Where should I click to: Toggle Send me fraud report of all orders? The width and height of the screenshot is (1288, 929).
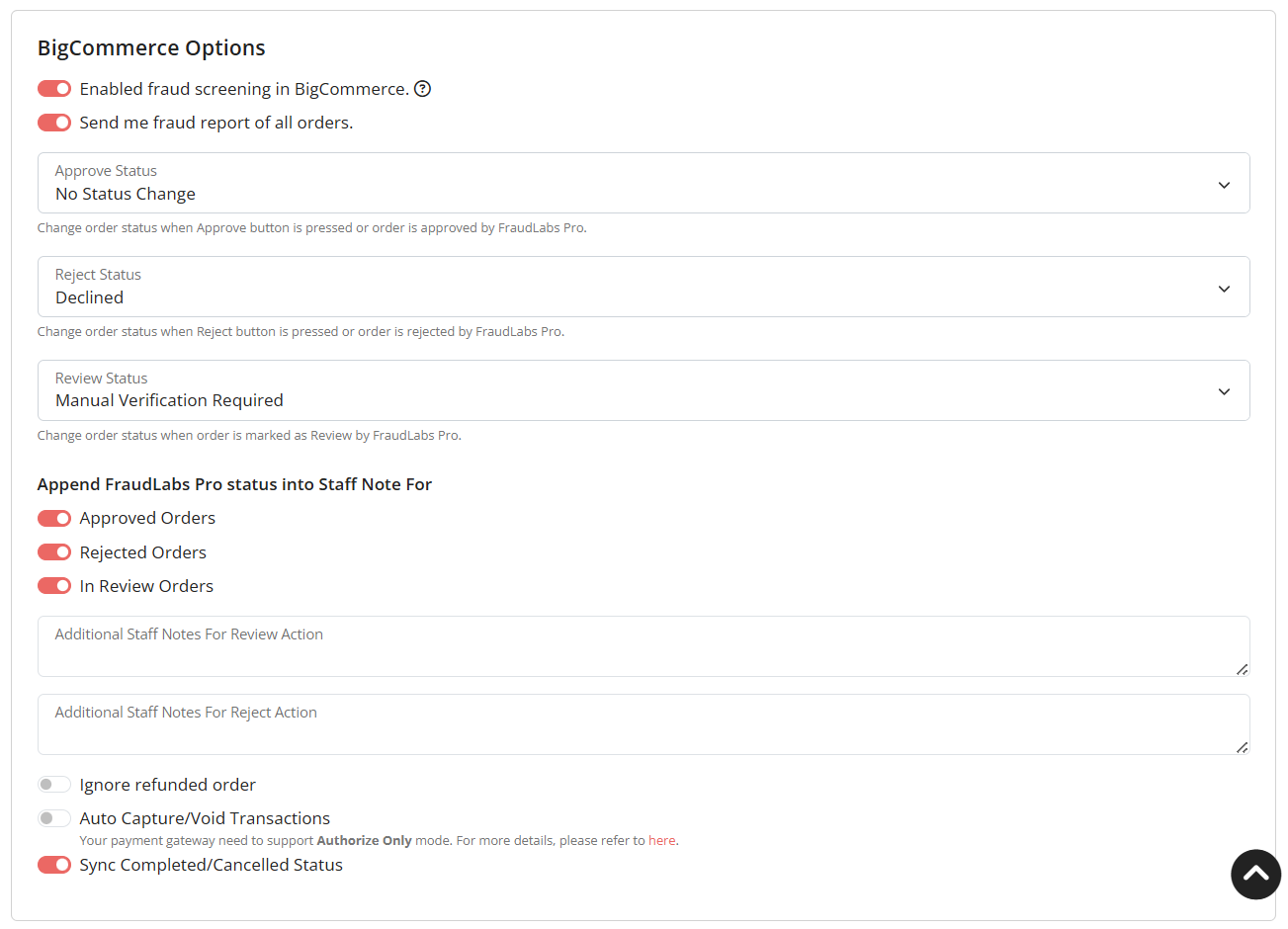pos(54,123)
